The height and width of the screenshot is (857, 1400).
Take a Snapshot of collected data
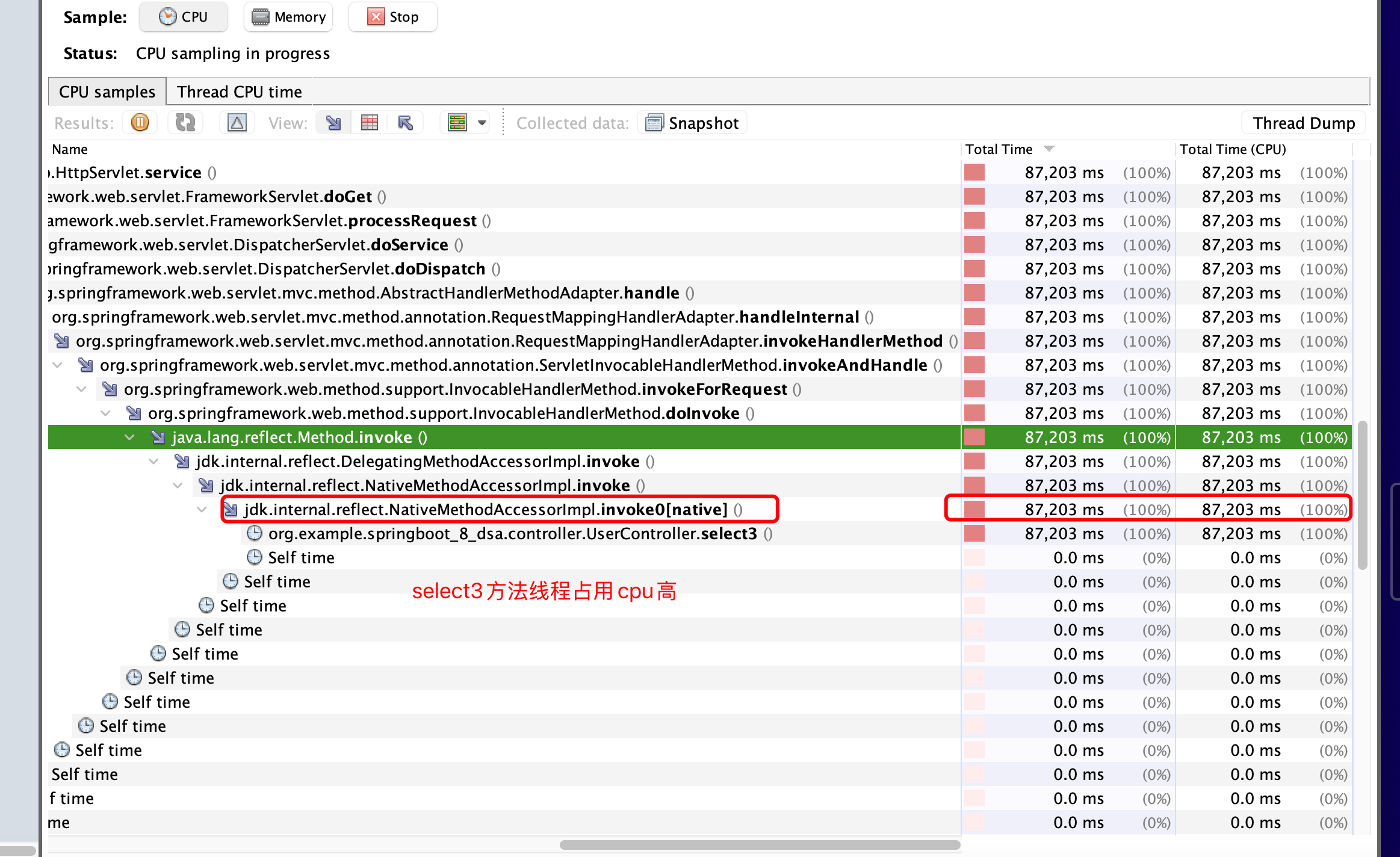692,123
